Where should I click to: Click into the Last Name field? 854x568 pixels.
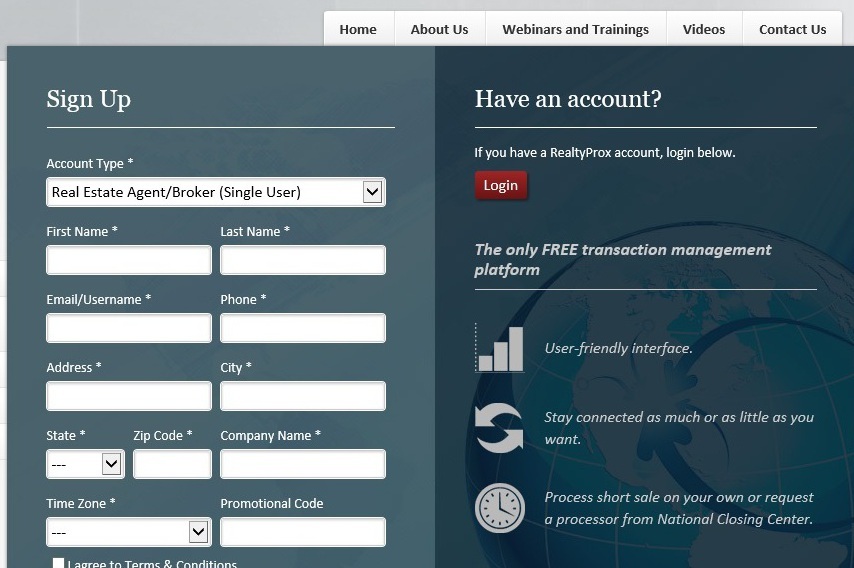pyautogui.click(x=303, y=260)
